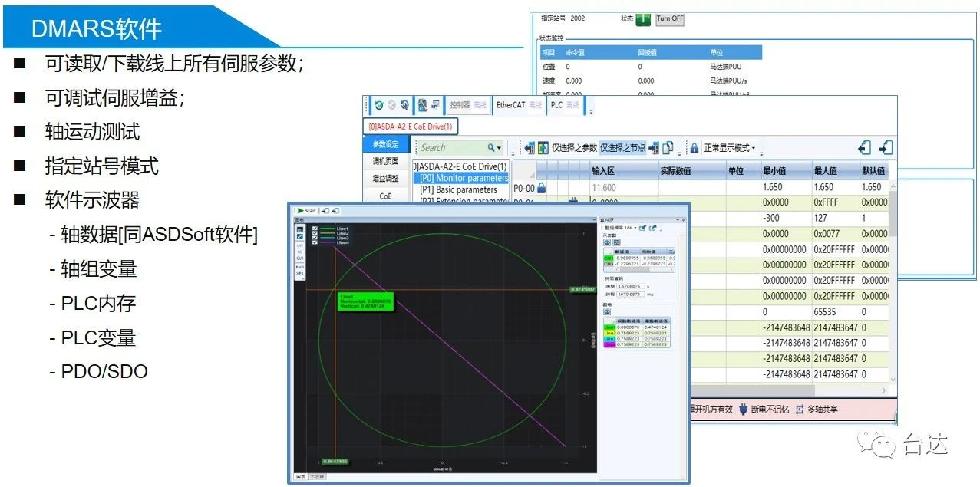Image resolution: width=980 pixels, height=487 pixels.
Task: Click the 65535 maximum value cell
Action: click(x=835, y=311)
